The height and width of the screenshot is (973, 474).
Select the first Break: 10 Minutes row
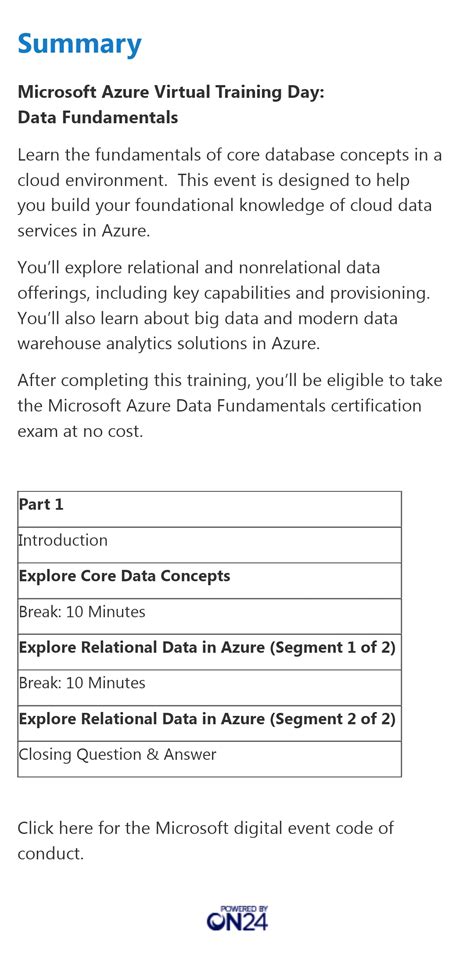pos(209,616)
